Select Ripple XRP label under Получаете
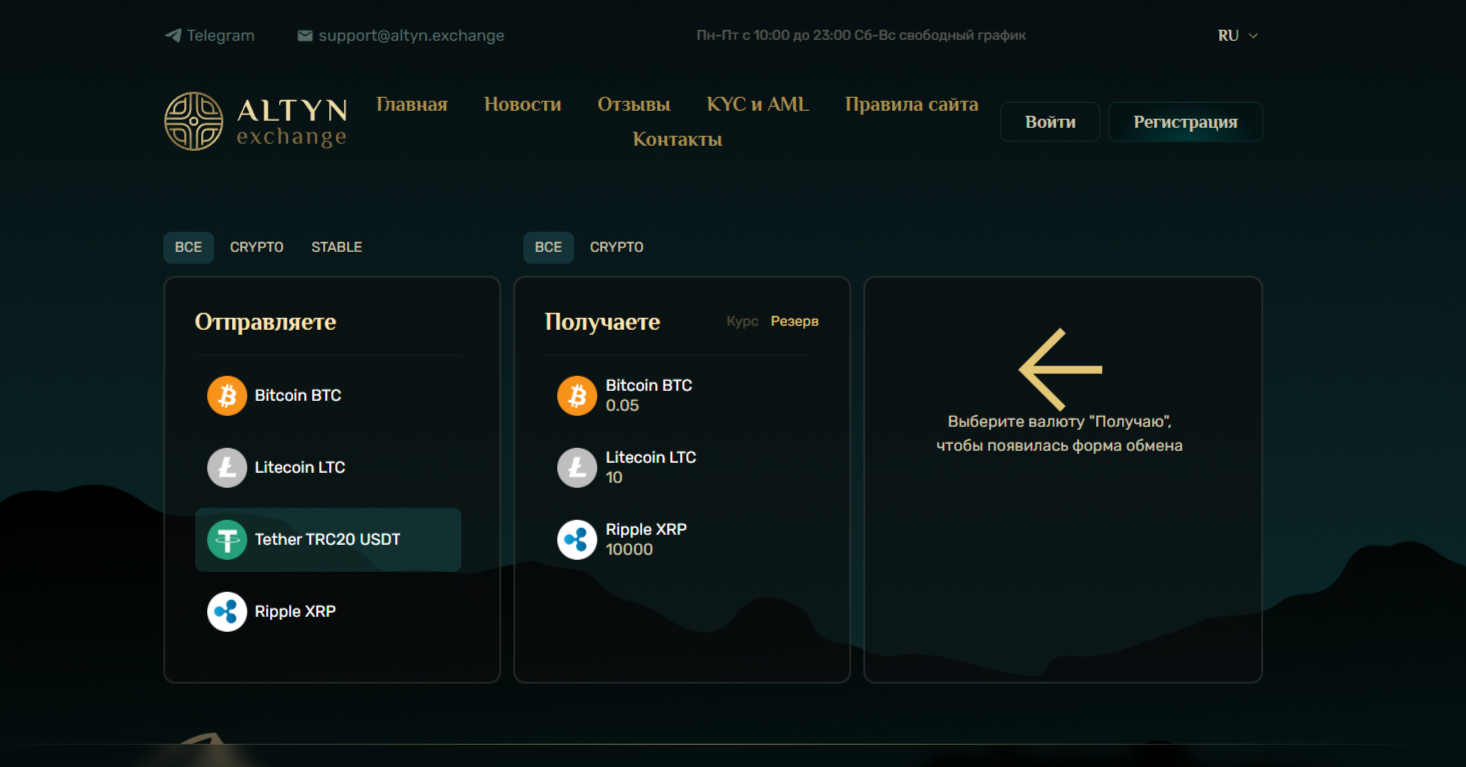Viewport: 1466px width, 767px height. 646,530
